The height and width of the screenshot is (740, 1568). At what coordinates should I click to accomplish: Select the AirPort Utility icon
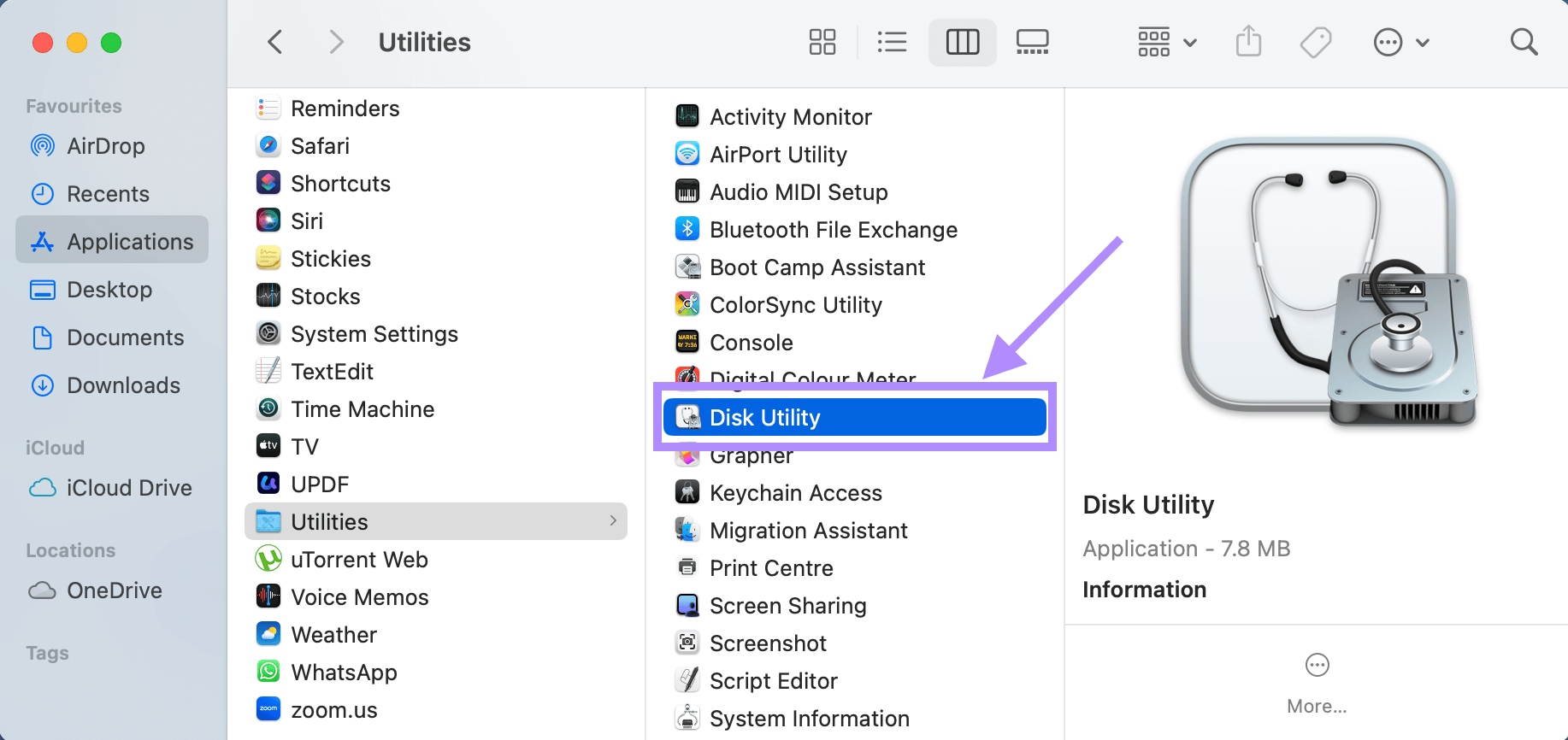(x=687, y=155)
